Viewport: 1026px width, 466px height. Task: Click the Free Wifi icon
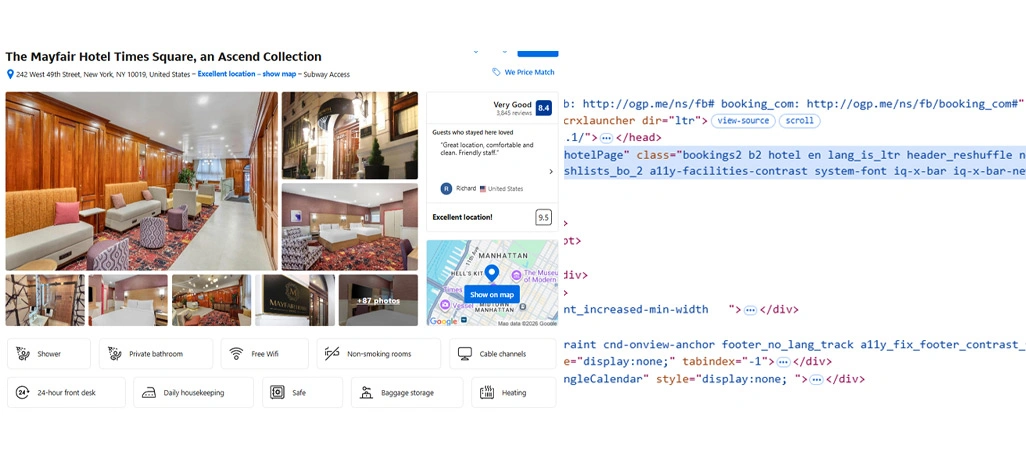coord(236,354)
